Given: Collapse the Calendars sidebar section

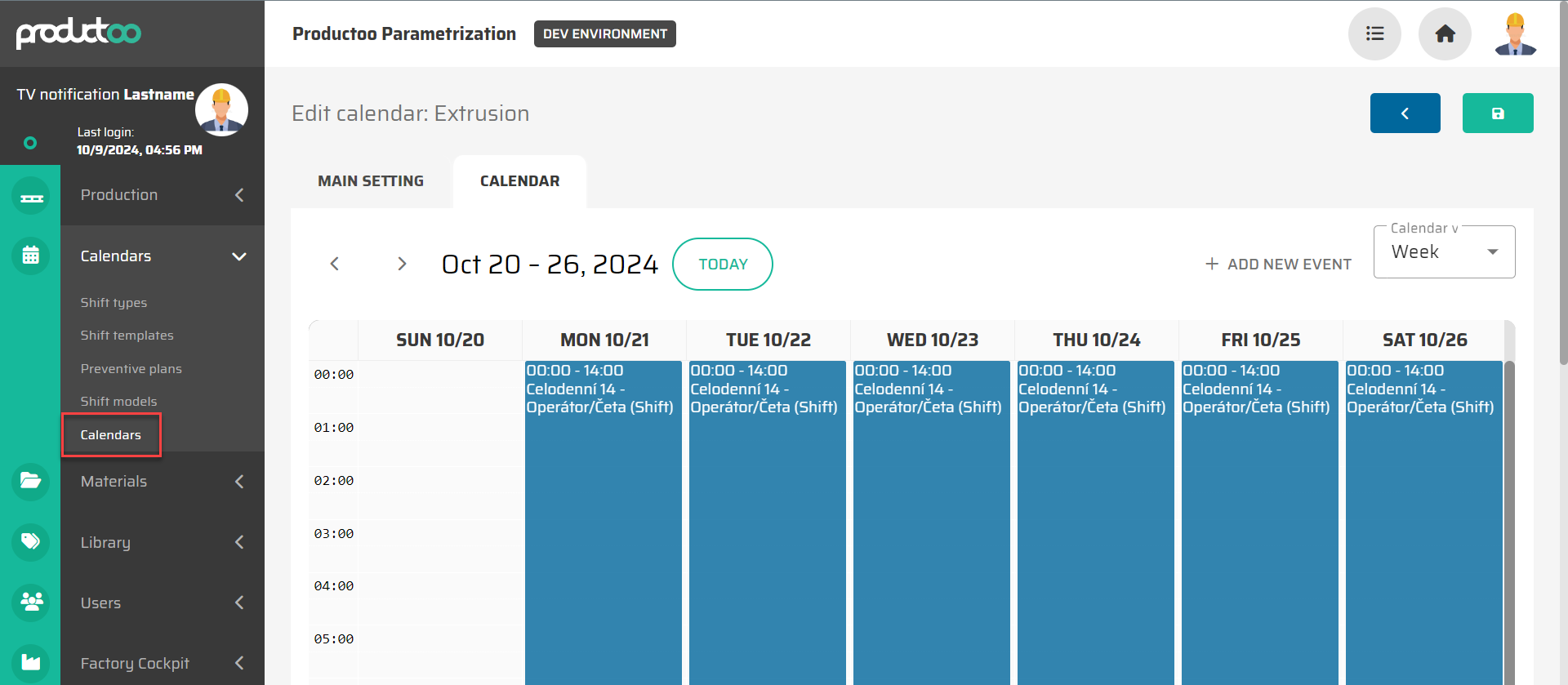Looking at the screenshot, I should point(238,256).
